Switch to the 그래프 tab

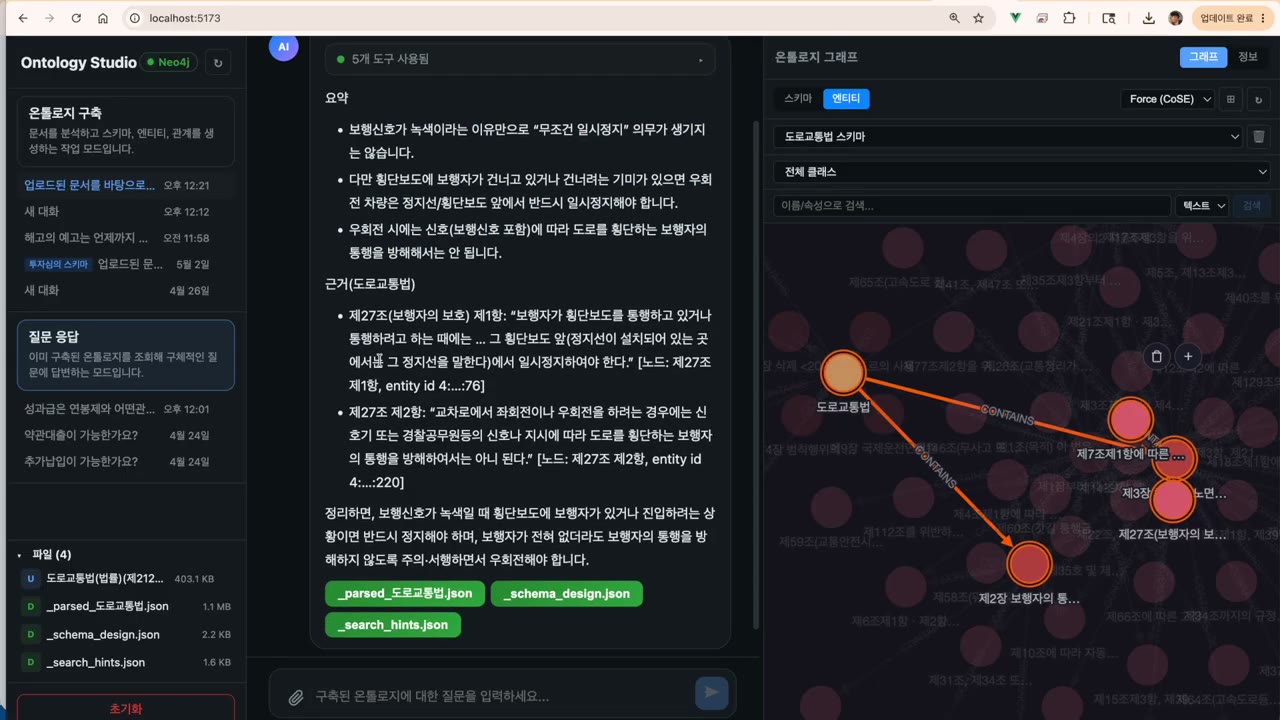pos(1203,57)
